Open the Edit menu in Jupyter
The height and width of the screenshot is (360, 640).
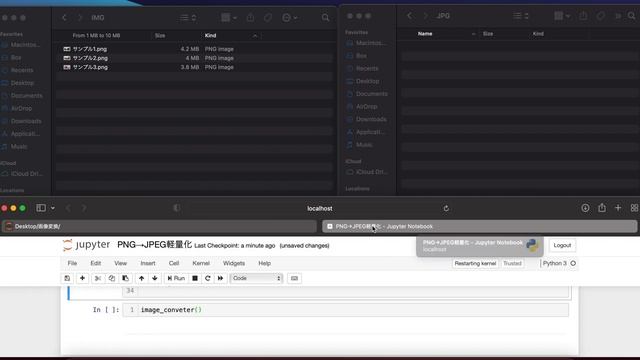[x=96, y=263]
